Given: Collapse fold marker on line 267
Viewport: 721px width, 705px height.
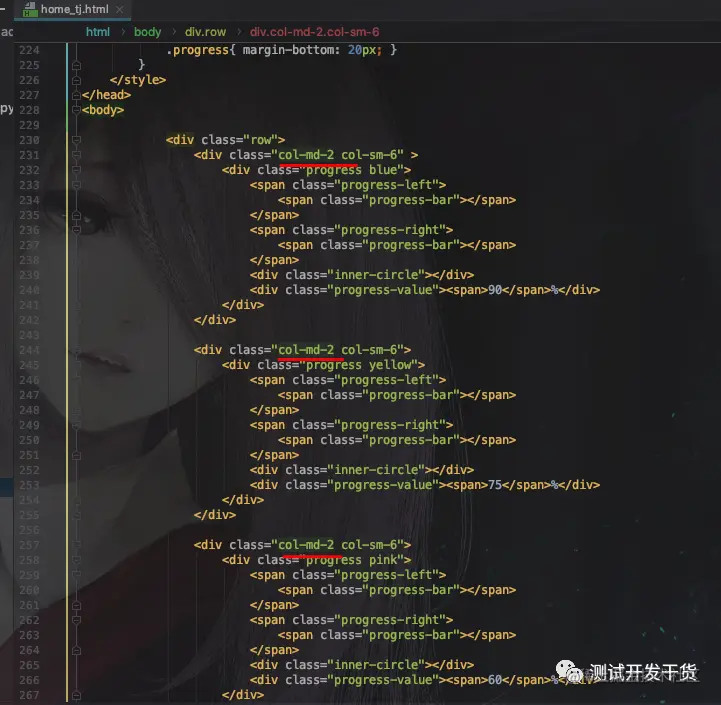Looking at the screenshot, I should point(76,695).
